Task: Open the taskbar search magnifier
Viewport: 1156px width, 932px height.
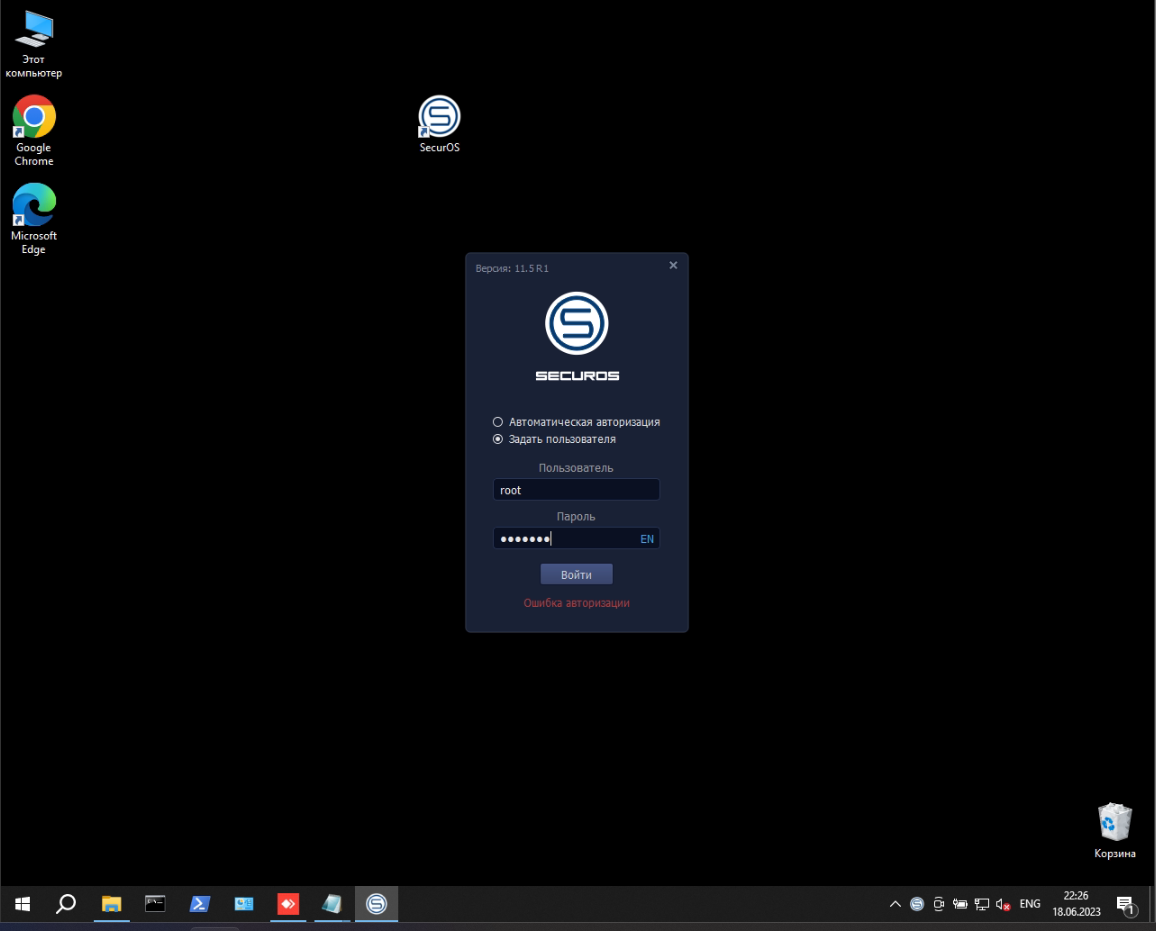Action: [x=66, y=904]
